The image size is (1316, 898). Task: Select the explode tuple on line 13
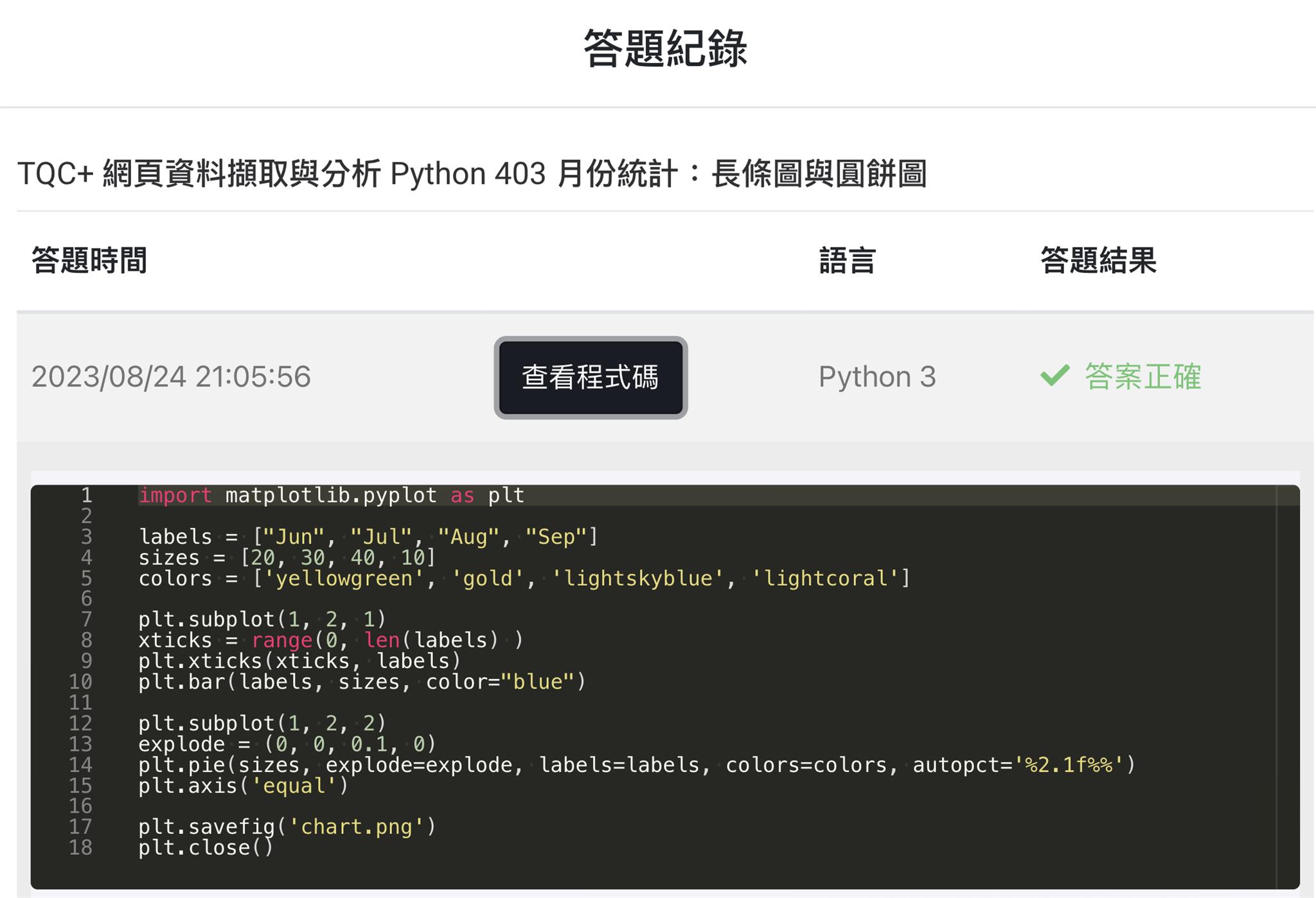(x=287, y=744)
